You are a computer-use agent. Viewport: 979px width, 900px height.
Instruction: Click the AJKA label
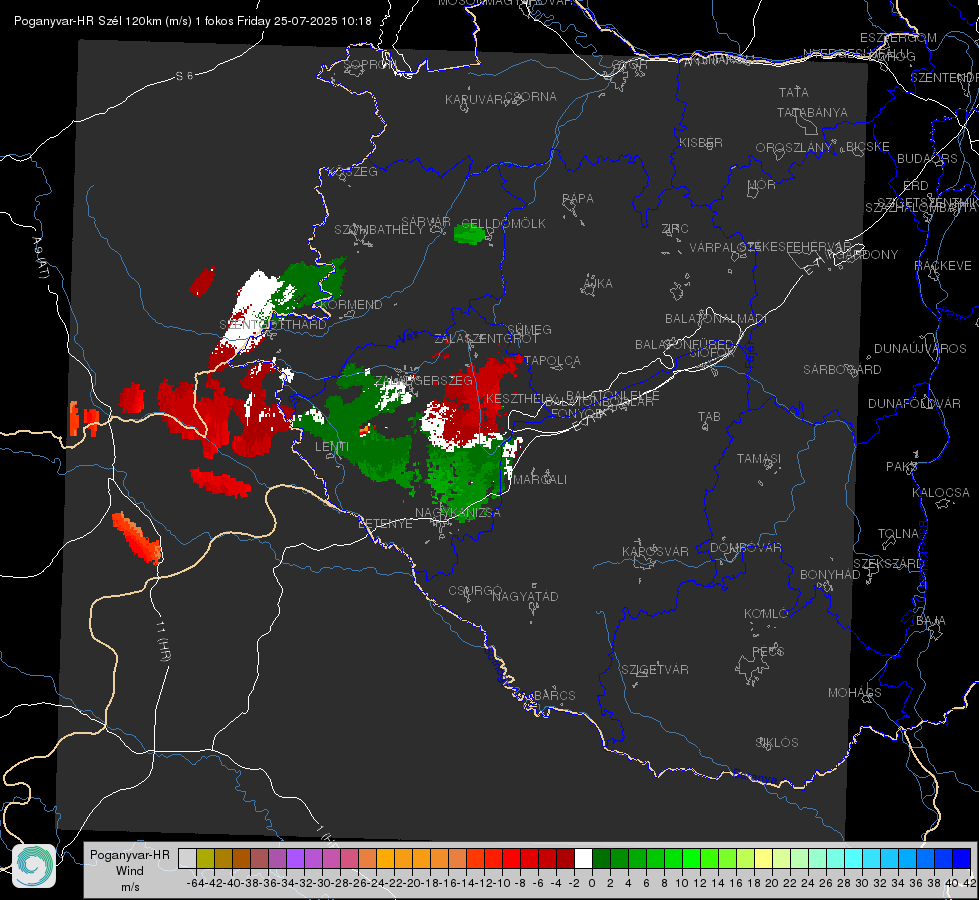tap(598, 284)
